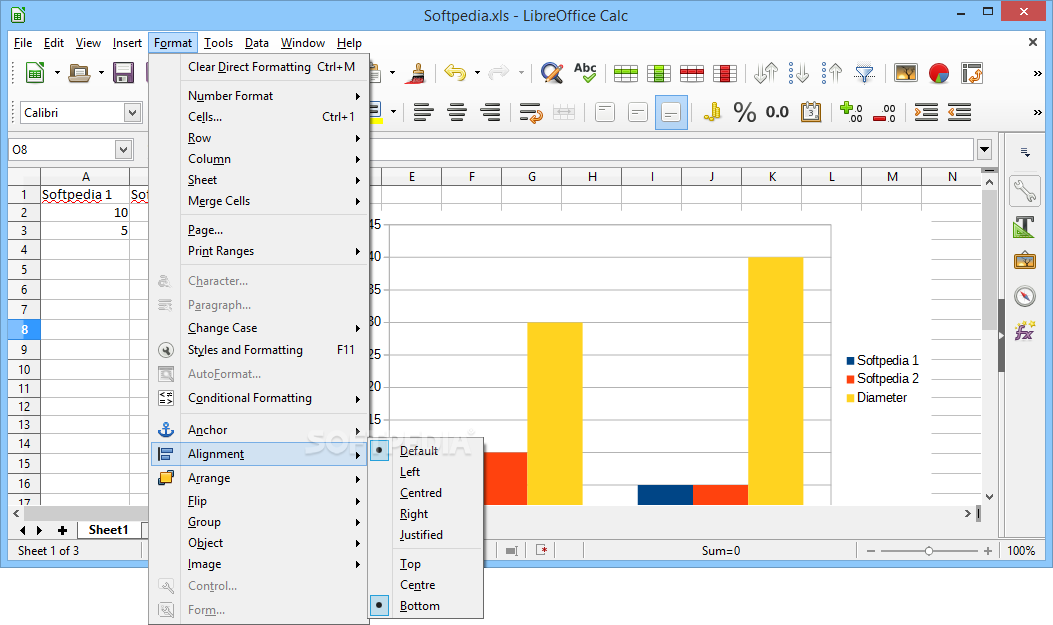Screen dimensions: 1053x625
Task: Select Top vertical alignment option
Action: pos(410,564)
